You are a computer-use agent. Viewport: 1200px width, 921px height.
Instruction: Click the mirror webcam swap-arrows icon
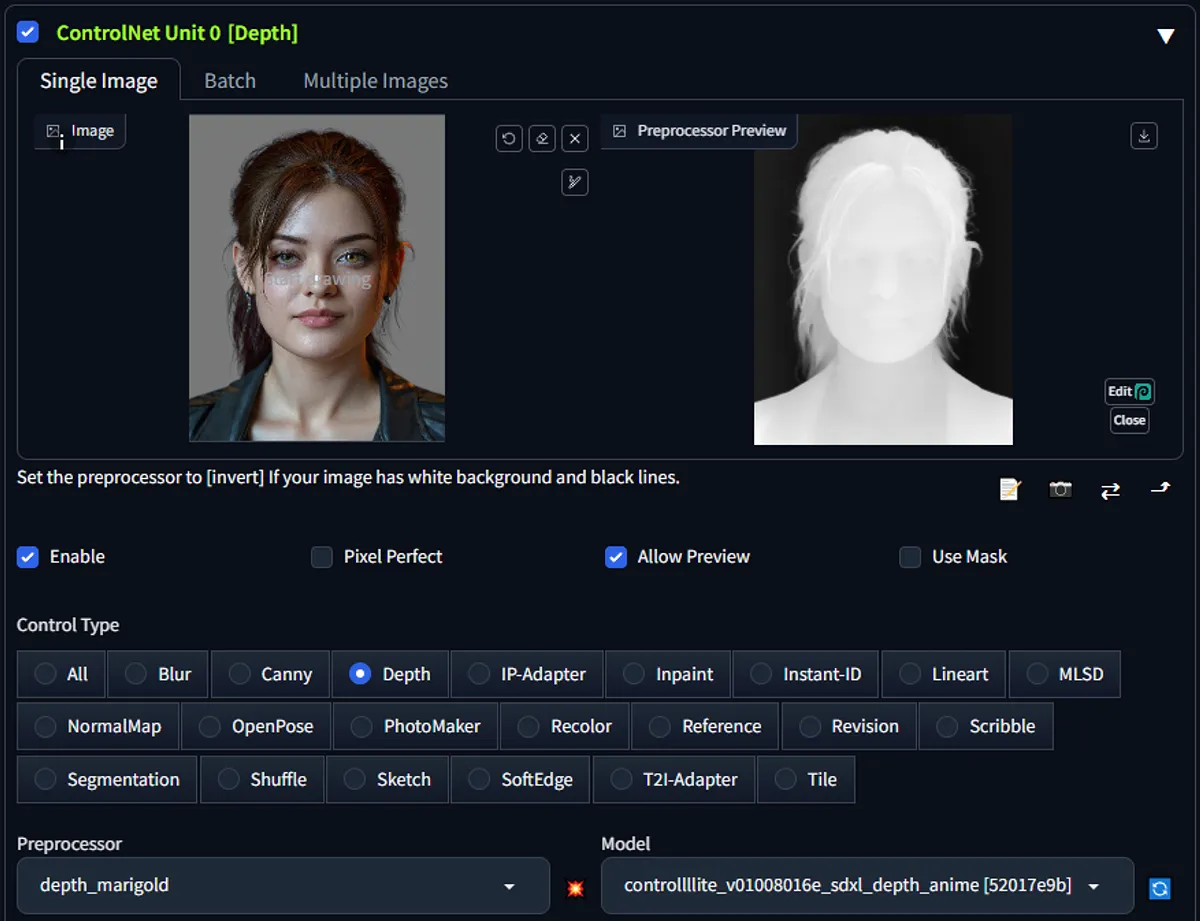[1110, 489]
